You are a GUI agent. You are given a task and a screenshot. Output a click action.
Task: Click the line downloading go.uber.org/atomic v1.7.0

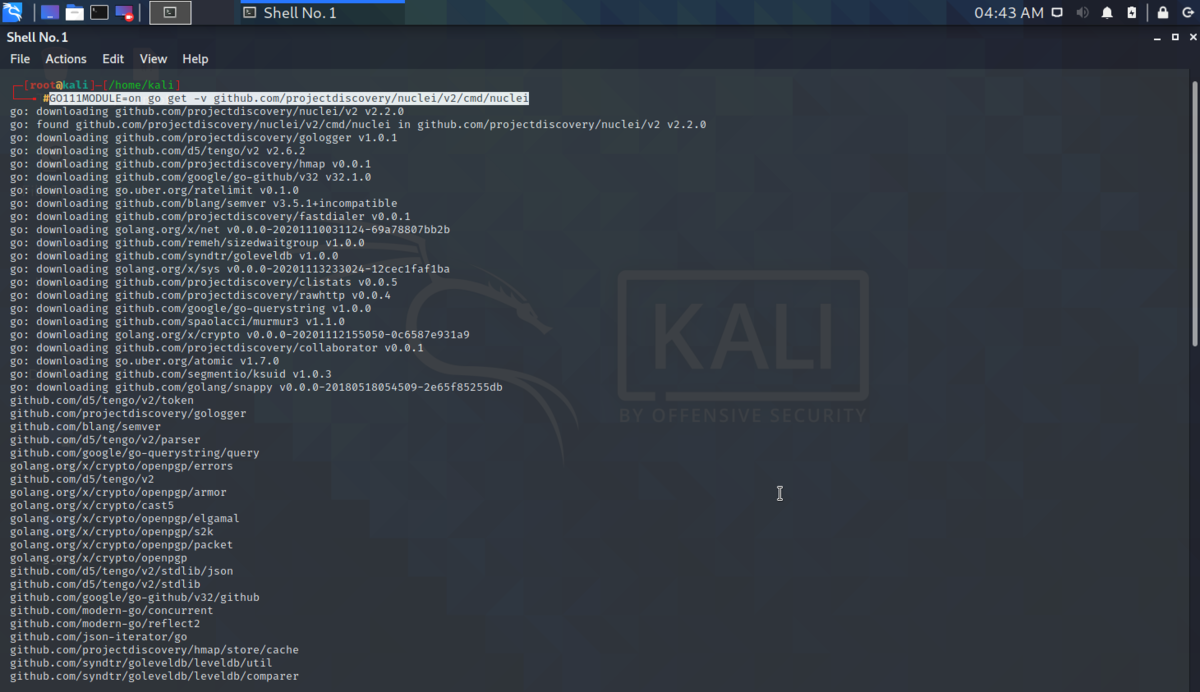(145, 361)
